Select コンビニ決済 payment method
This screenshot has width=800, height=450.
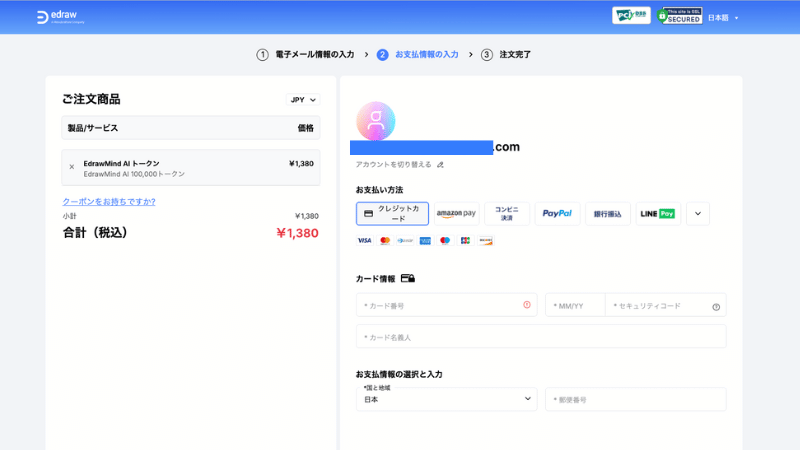pyautogui.click(x=507, y=214)
